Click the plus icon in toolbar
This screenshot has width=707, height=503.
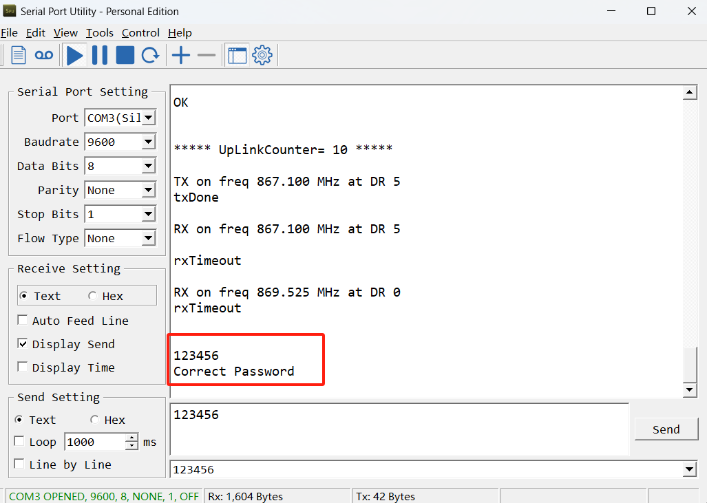[181, 55]
